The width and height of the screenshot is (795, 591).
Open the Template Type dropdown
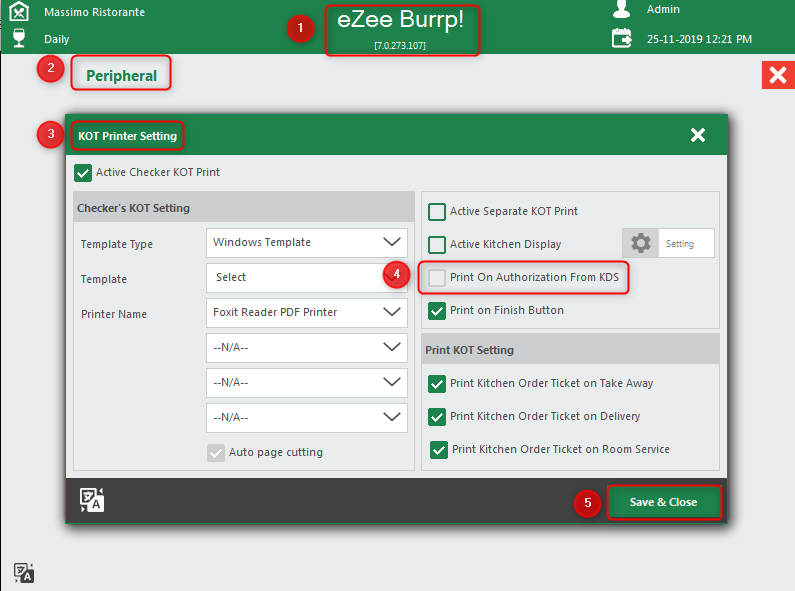307,243
